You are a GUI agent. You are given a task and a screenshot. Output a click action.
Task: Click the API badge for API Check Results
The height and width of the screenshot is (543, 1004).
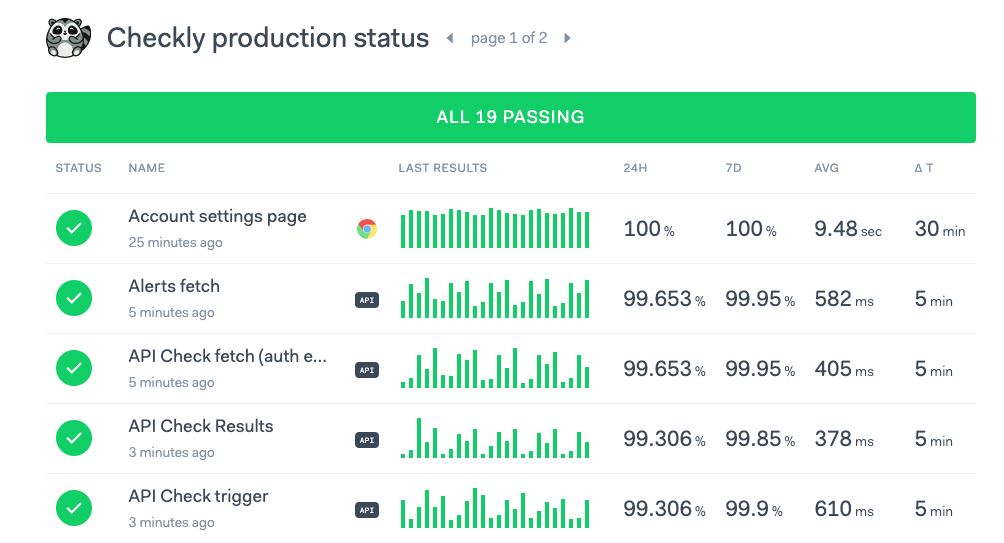[x=367, y=439]
